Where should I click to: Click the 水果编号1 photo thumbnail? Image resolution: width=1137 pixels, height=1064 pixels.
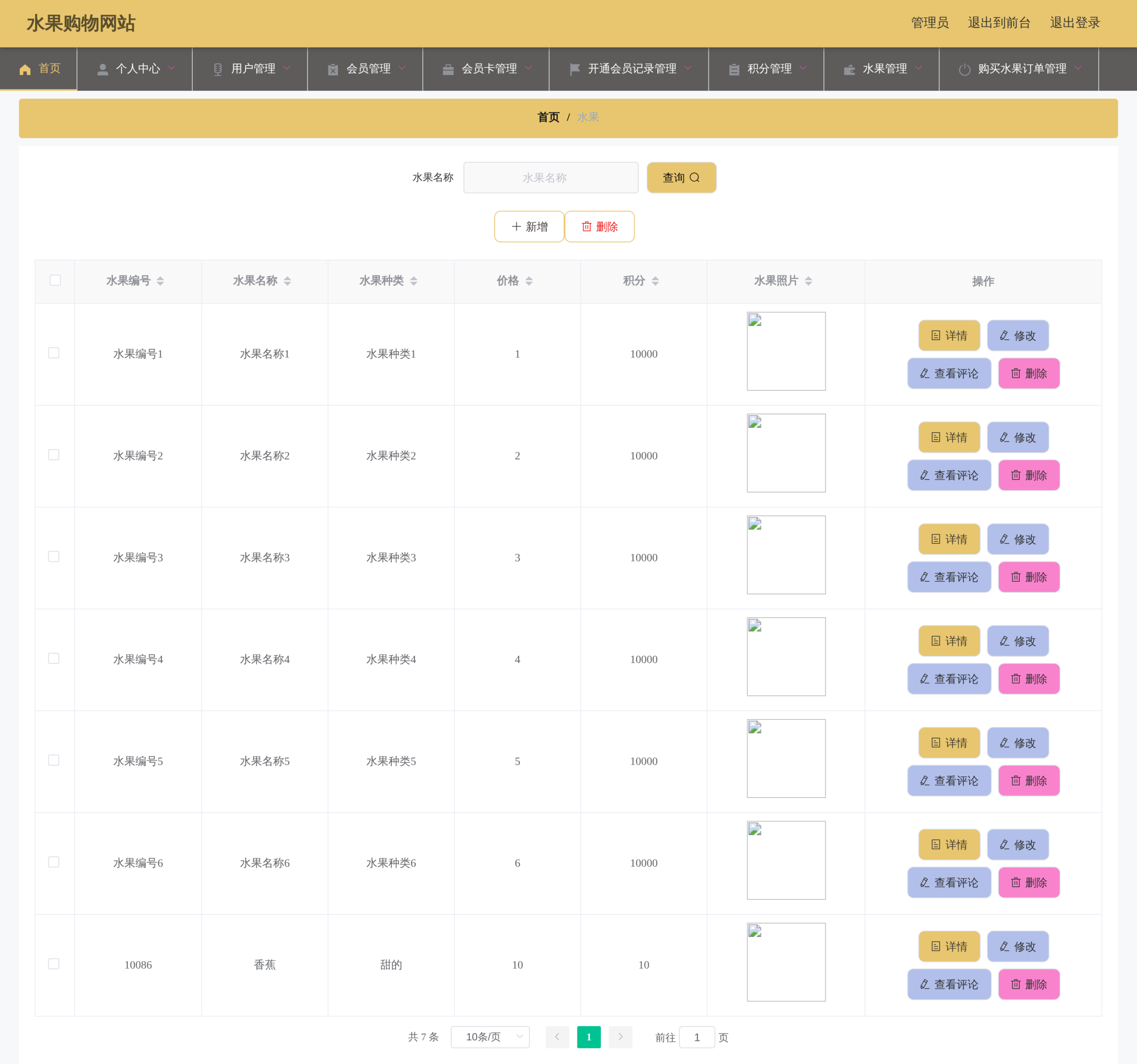pyautogui.click(x=786, y=351)
